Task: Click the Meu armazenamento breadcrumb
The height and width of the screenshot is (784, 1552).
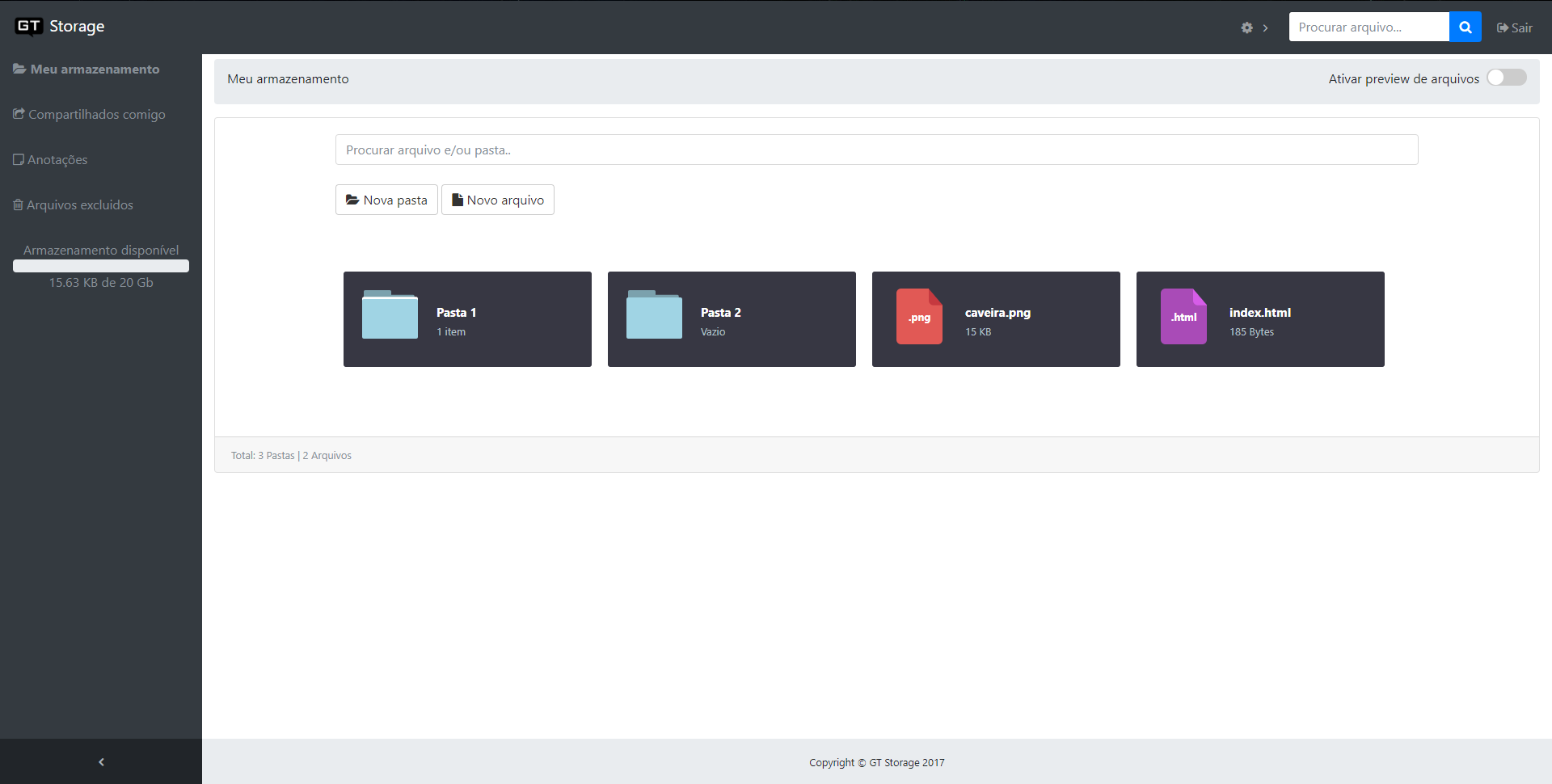Action: point(288,78)
